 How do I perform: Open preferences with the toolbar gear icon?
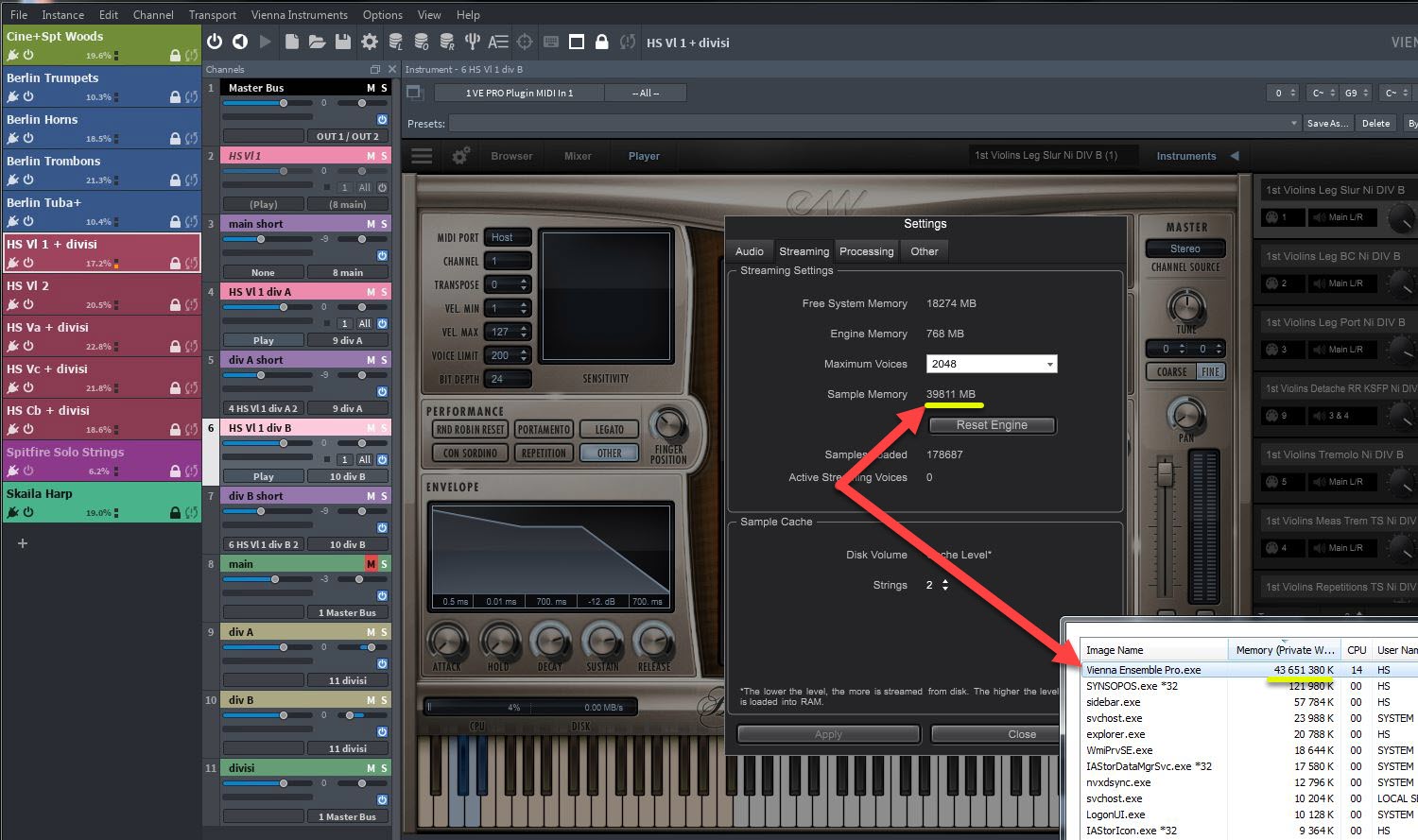tap(370, 42)
